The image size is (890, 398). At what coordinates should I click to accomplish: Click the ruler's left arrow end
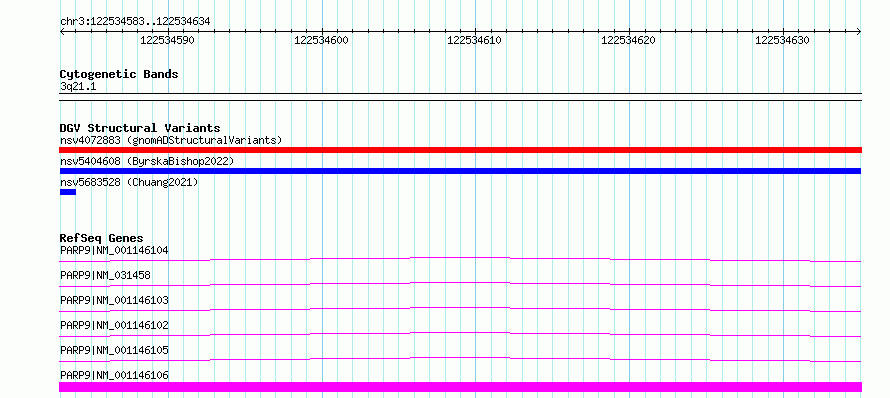(62, 32)
